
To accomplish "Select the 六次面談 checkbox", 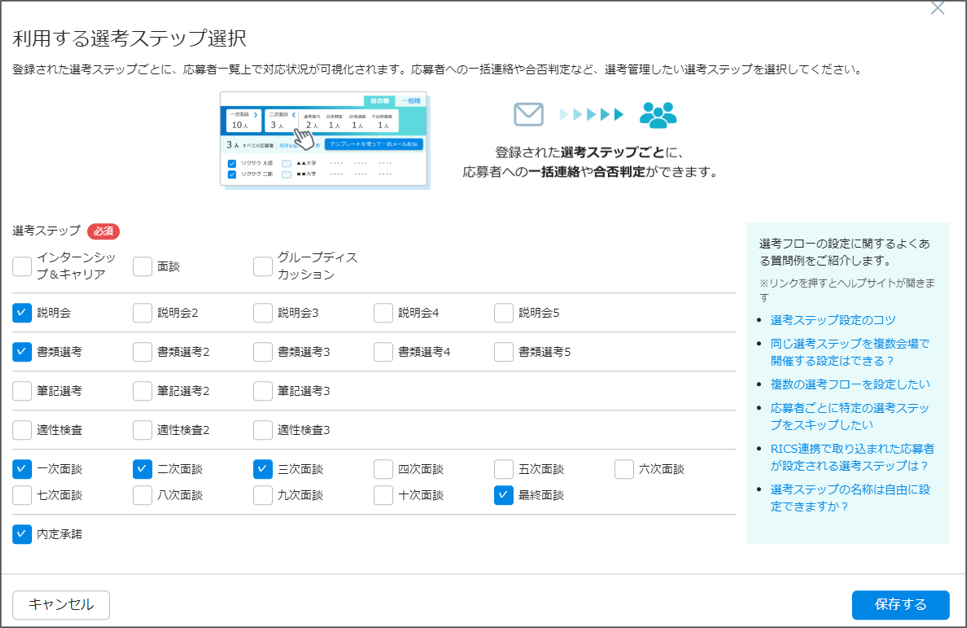I will (624, 469).
